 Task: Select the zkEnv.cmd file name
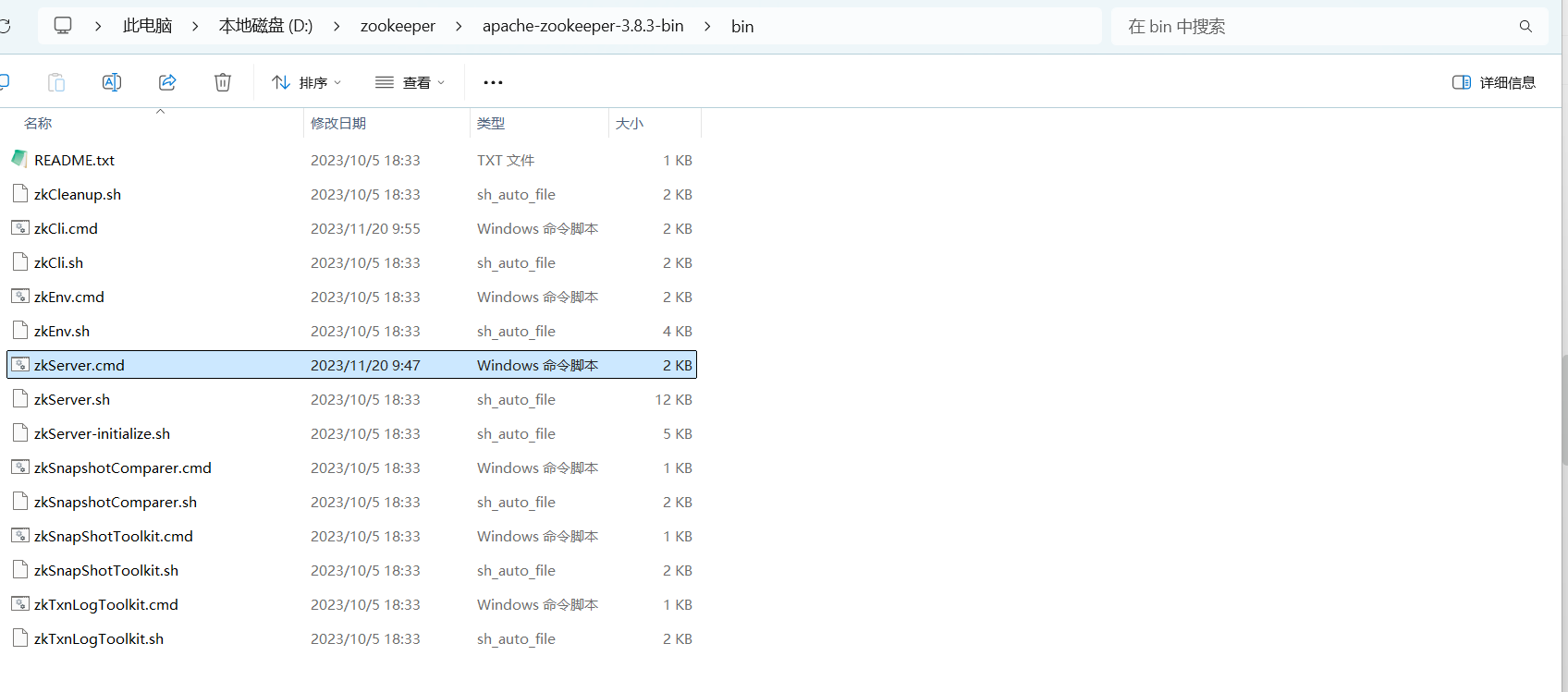point(69,297)
